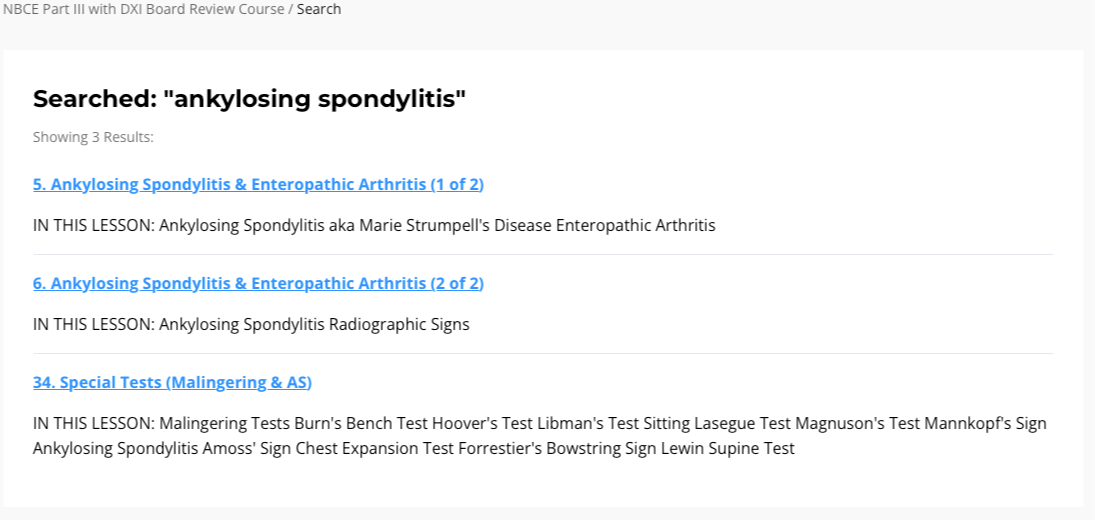Open lesson 5 Ankylosing Spondylitis (1 of 2) link
The height and width of the screenshot is (520, 1095).
click(258, 184)
